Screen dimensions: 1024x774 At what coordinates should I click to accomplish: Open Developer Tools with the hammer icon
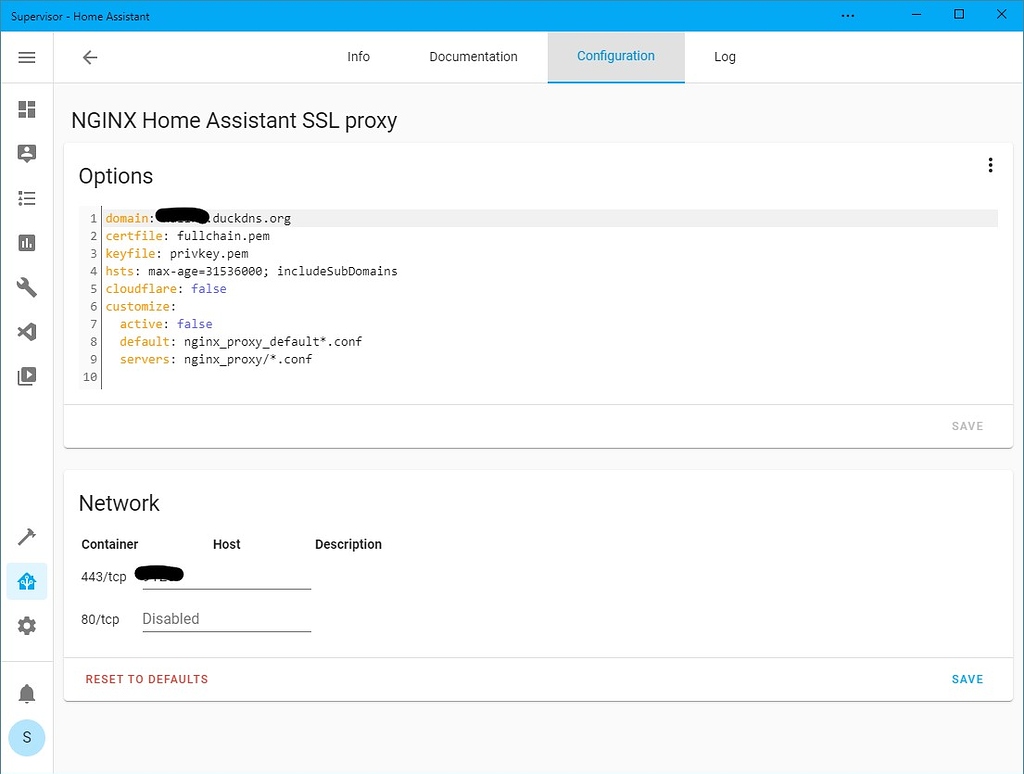coord(26,537)
